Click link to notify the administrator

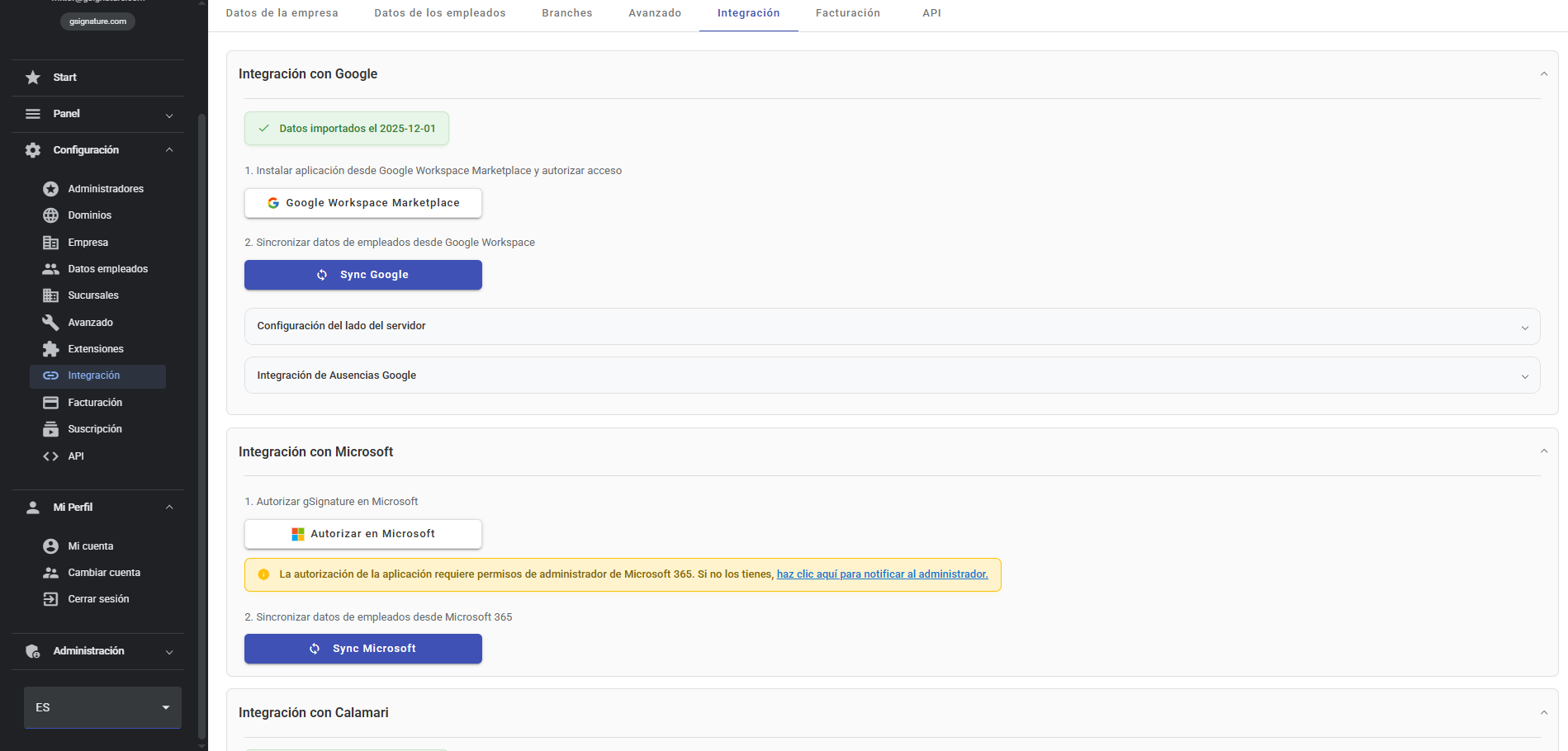point(882,574)
